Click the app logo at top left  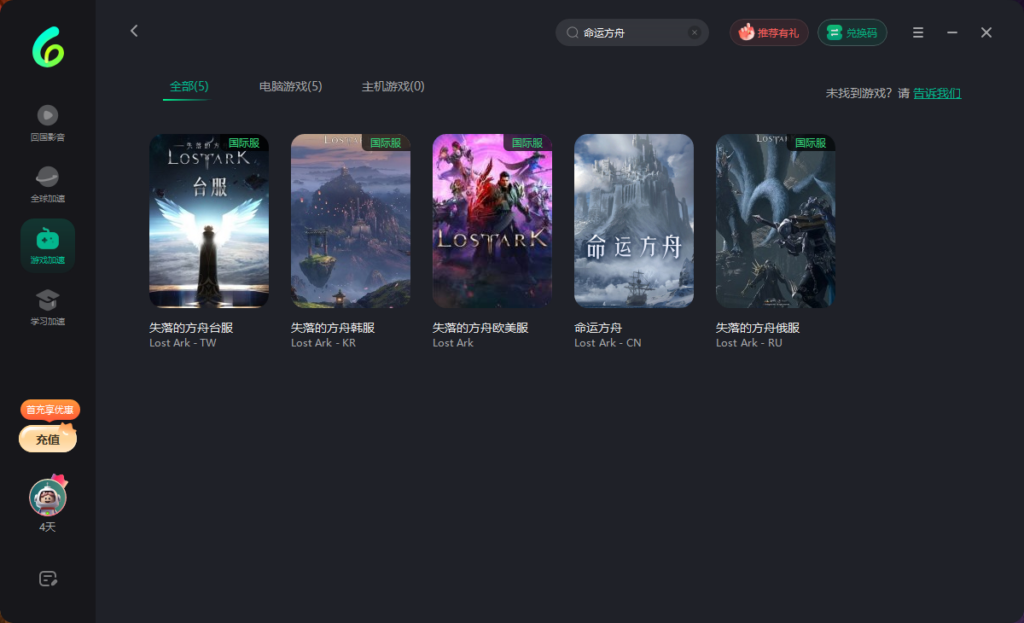(x=47, y=47)
